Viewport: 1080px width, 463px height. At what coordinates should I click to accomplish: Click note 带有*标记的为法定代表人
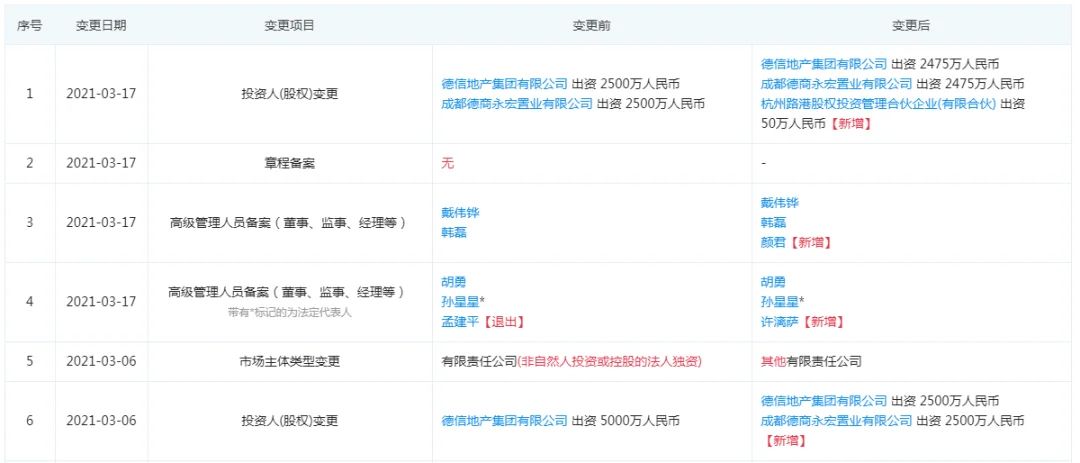click(290, 312)
